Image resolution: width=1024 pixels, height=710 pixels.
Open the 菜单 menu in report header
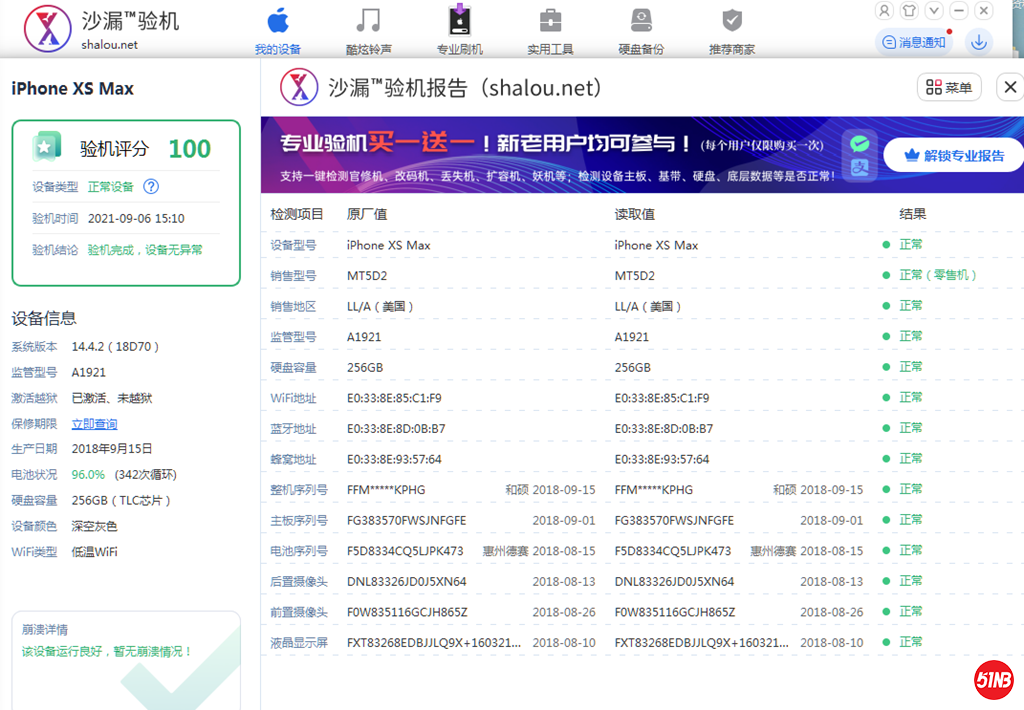[x=949, y=88]
